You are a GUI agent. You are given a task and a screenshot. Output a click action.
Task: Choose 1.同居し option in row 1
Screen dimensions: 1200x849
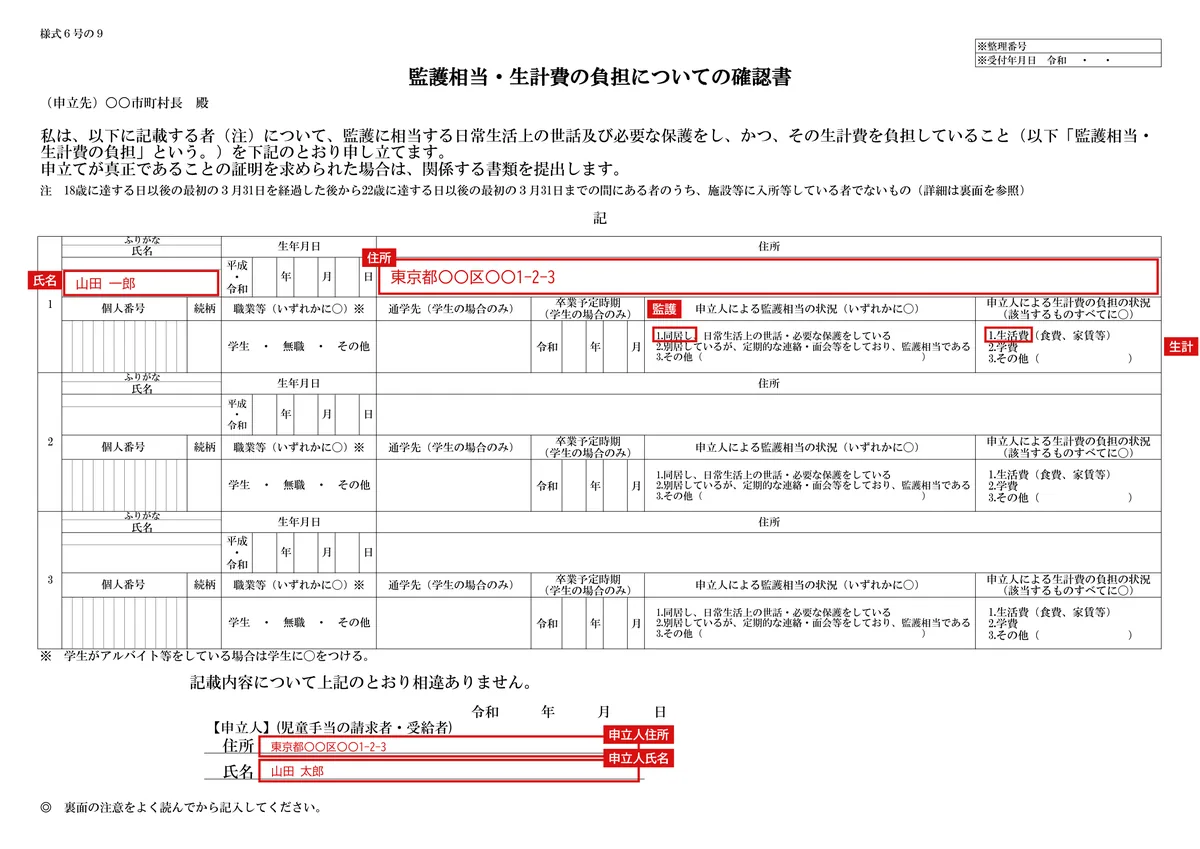[x=674, y=336]
